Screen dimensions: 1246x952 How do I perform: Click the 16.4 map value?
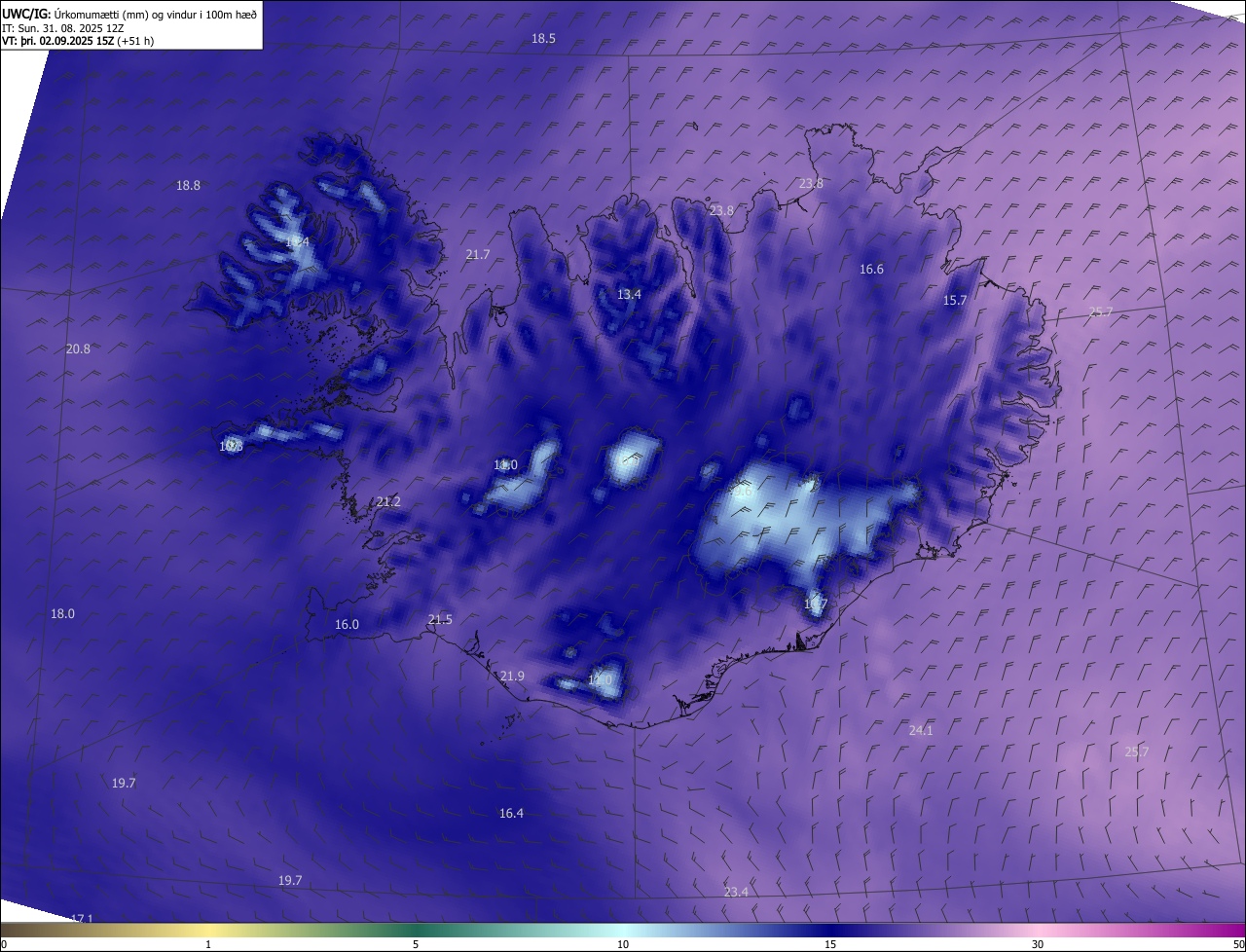pos(511,813)
